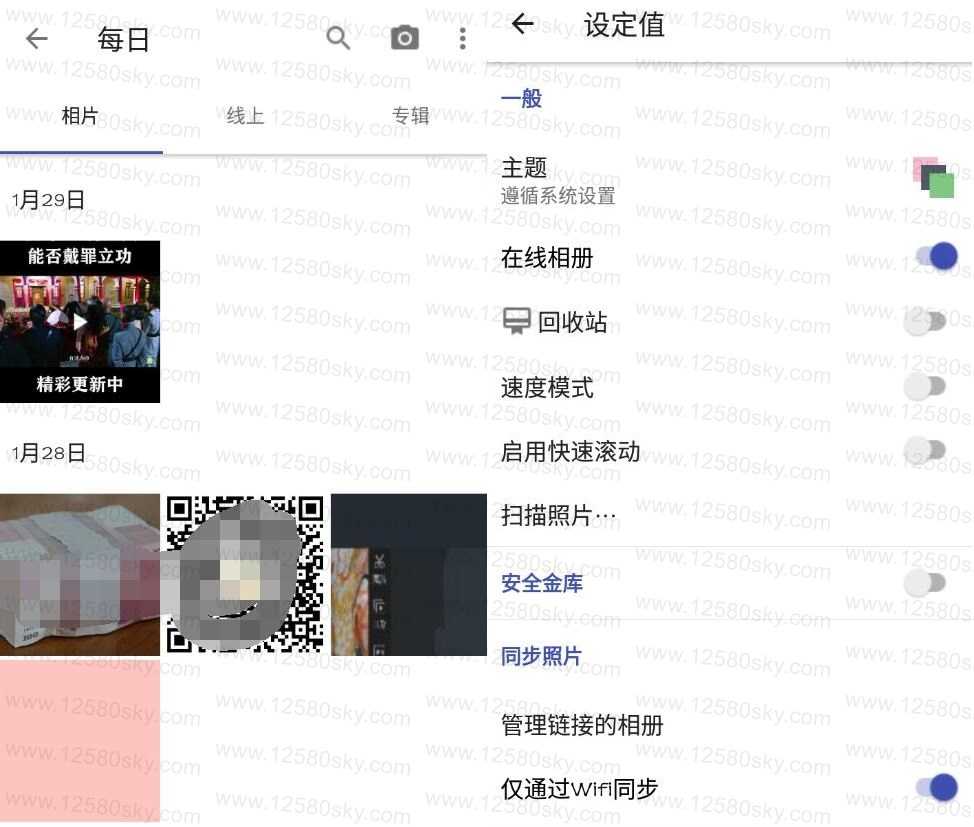Click the recycle bin icon next to 回收站
Screen dimensions: 974x827
516,321
